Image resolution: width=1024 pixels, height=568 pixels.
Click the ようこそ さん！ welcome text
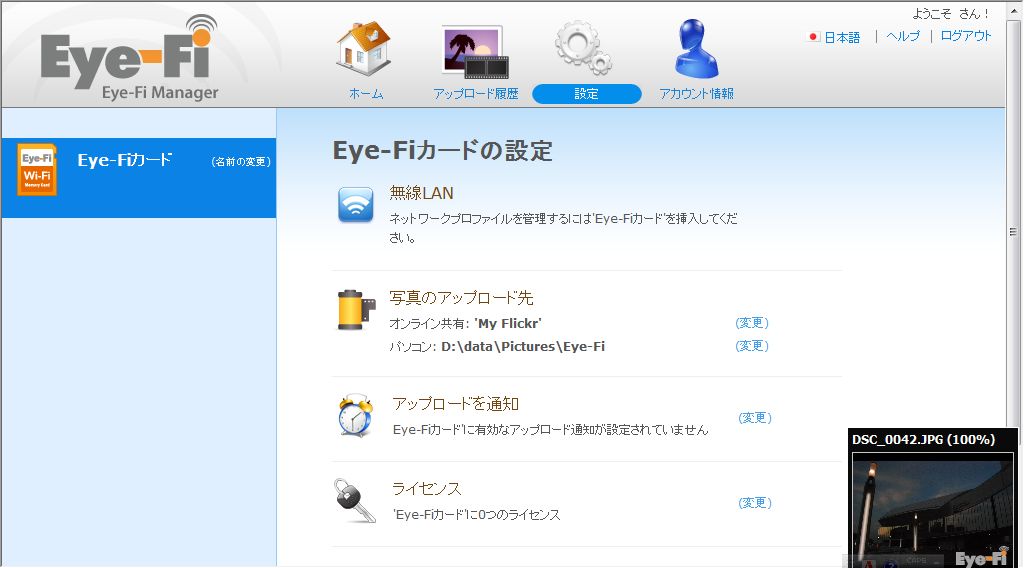950,14
